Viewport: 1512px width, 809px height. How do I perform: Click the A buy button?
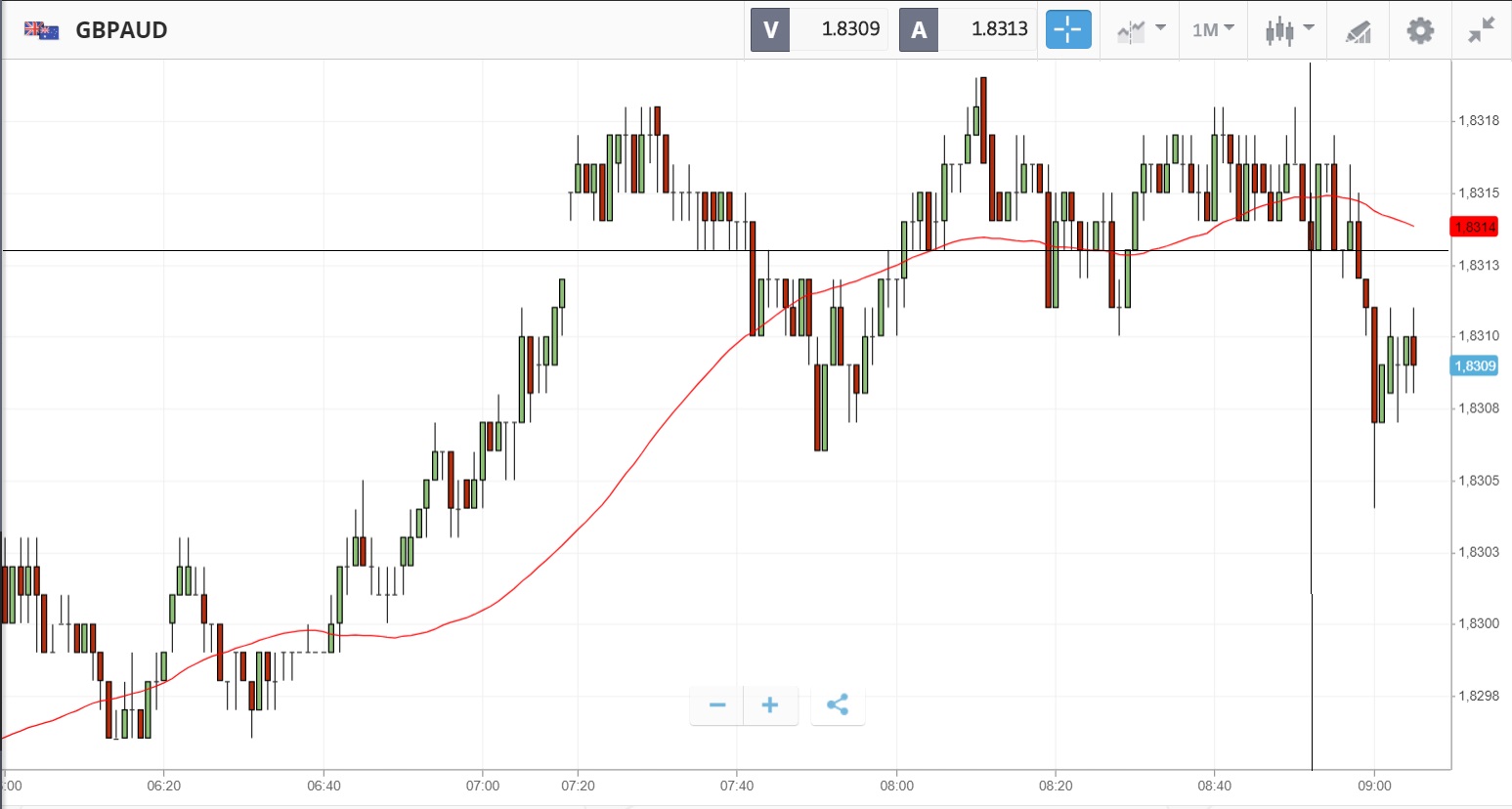(919, 30)
